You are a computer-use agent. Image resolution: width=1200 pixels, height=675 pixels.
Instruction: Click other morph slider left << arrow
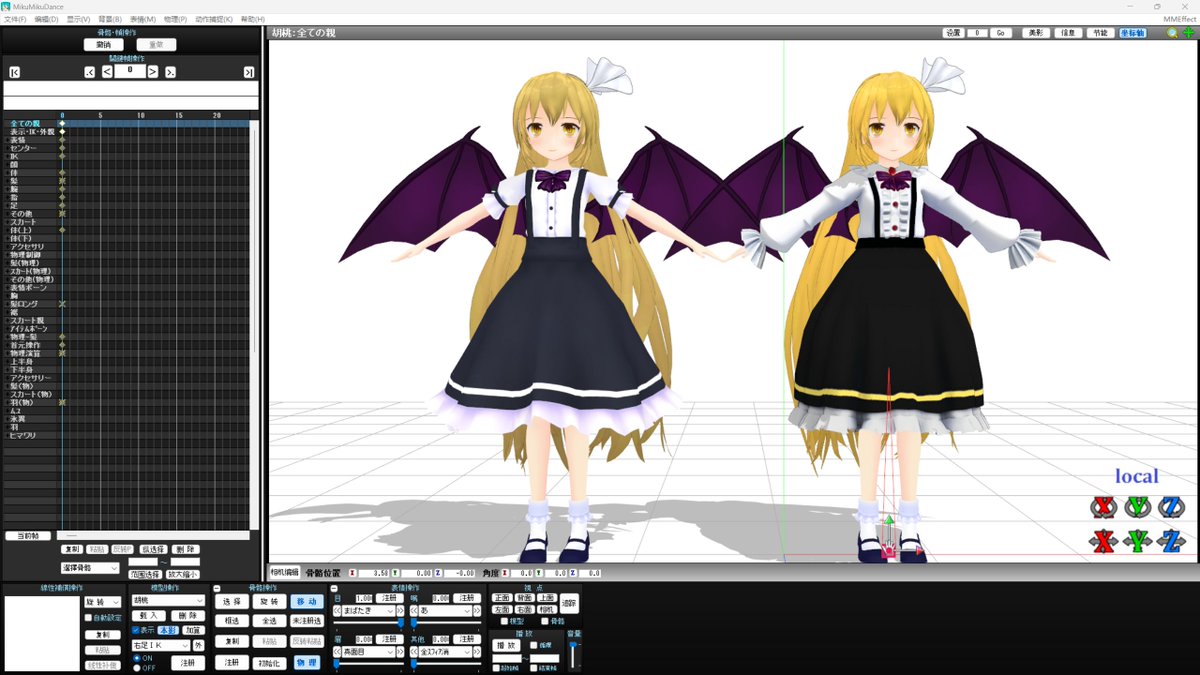pos(414,652)
